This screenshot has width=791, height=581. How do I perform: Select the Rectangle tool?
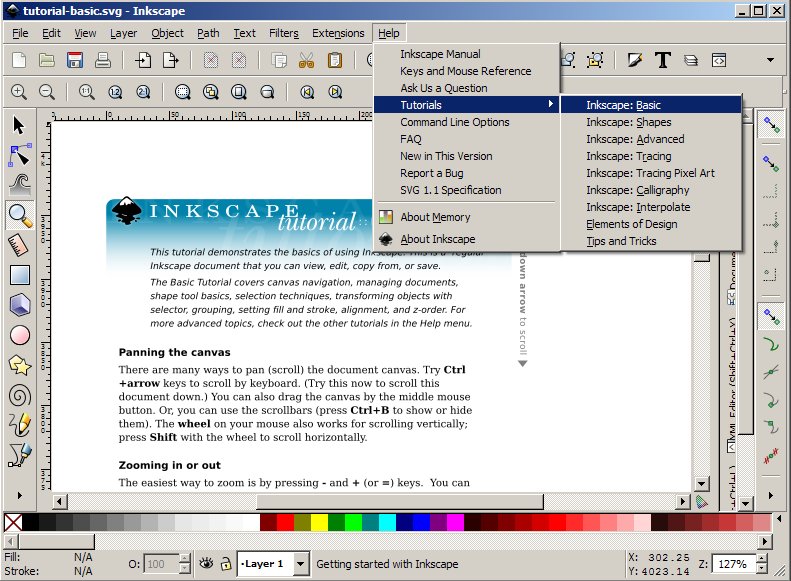[19, 275]
